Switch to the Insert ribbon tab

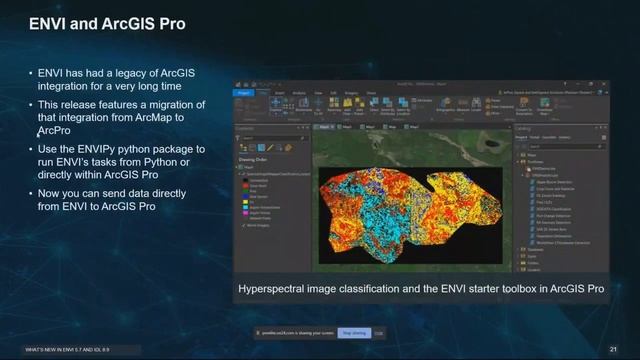(x=280, y=93)
